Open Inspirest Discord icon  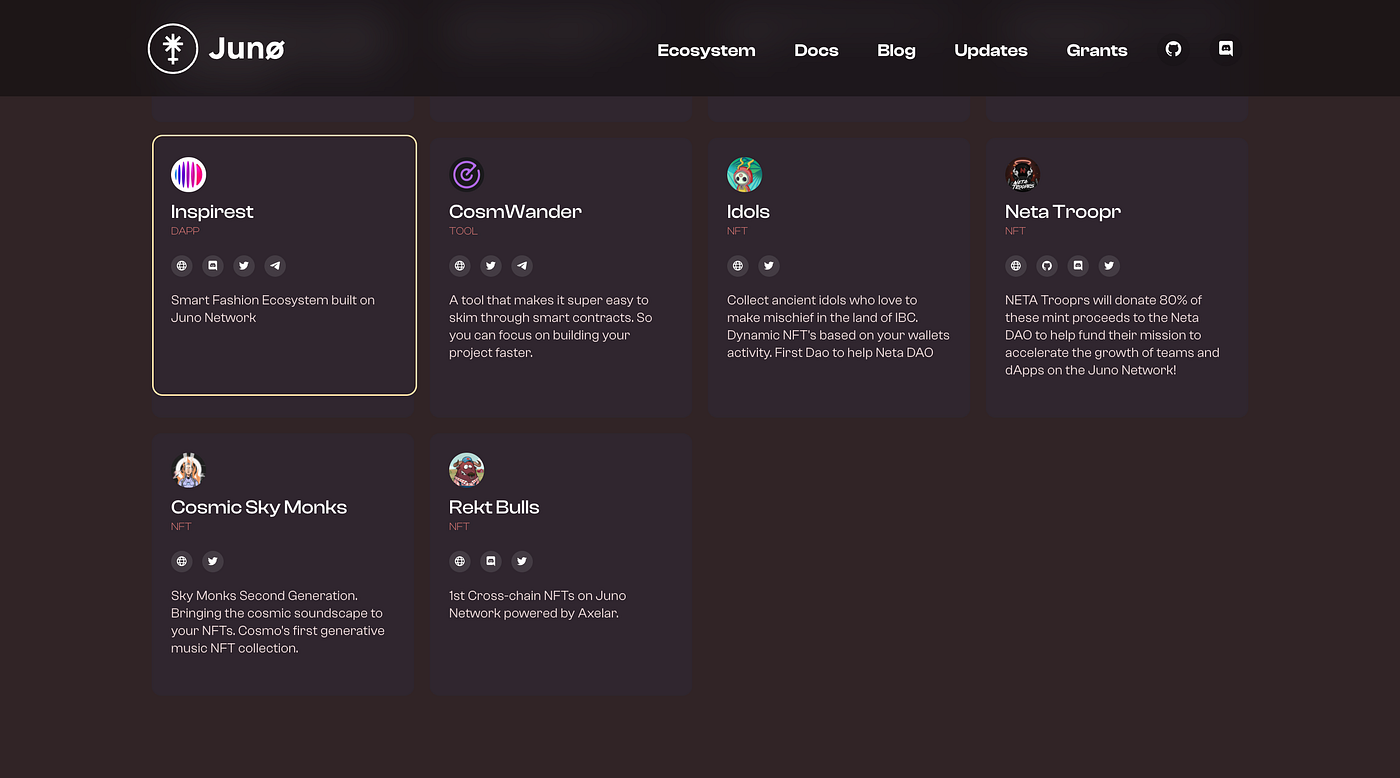(x=212, y=266)
